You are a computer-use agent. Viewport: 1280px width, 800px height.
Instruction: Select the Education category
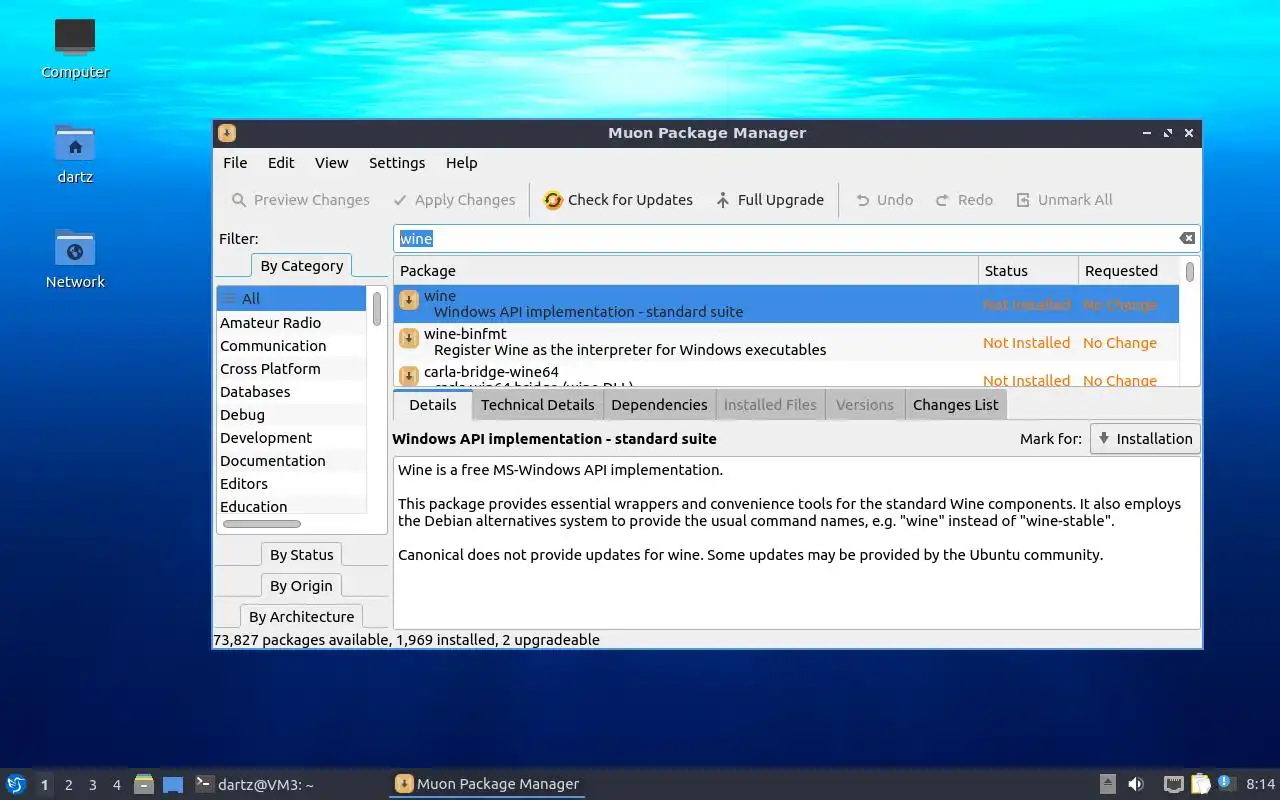point(292,505)
